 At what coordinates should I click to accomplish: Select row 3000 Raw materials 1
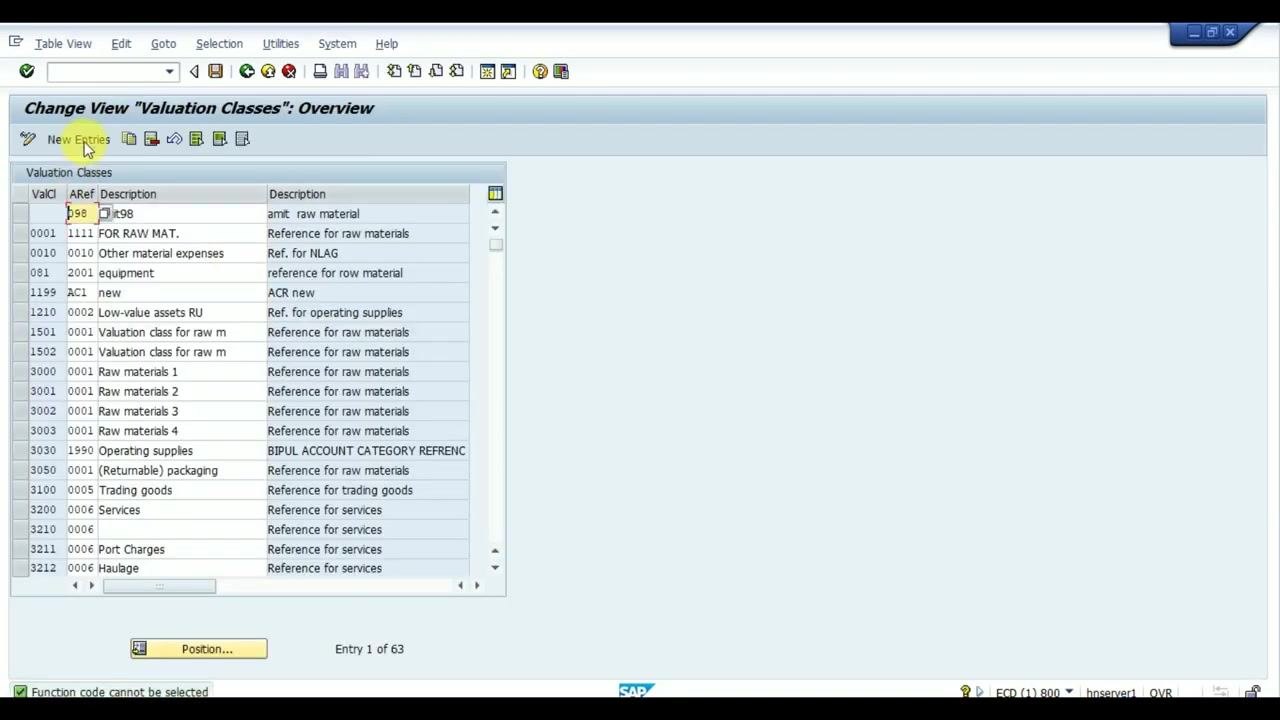tap(20, 371)
